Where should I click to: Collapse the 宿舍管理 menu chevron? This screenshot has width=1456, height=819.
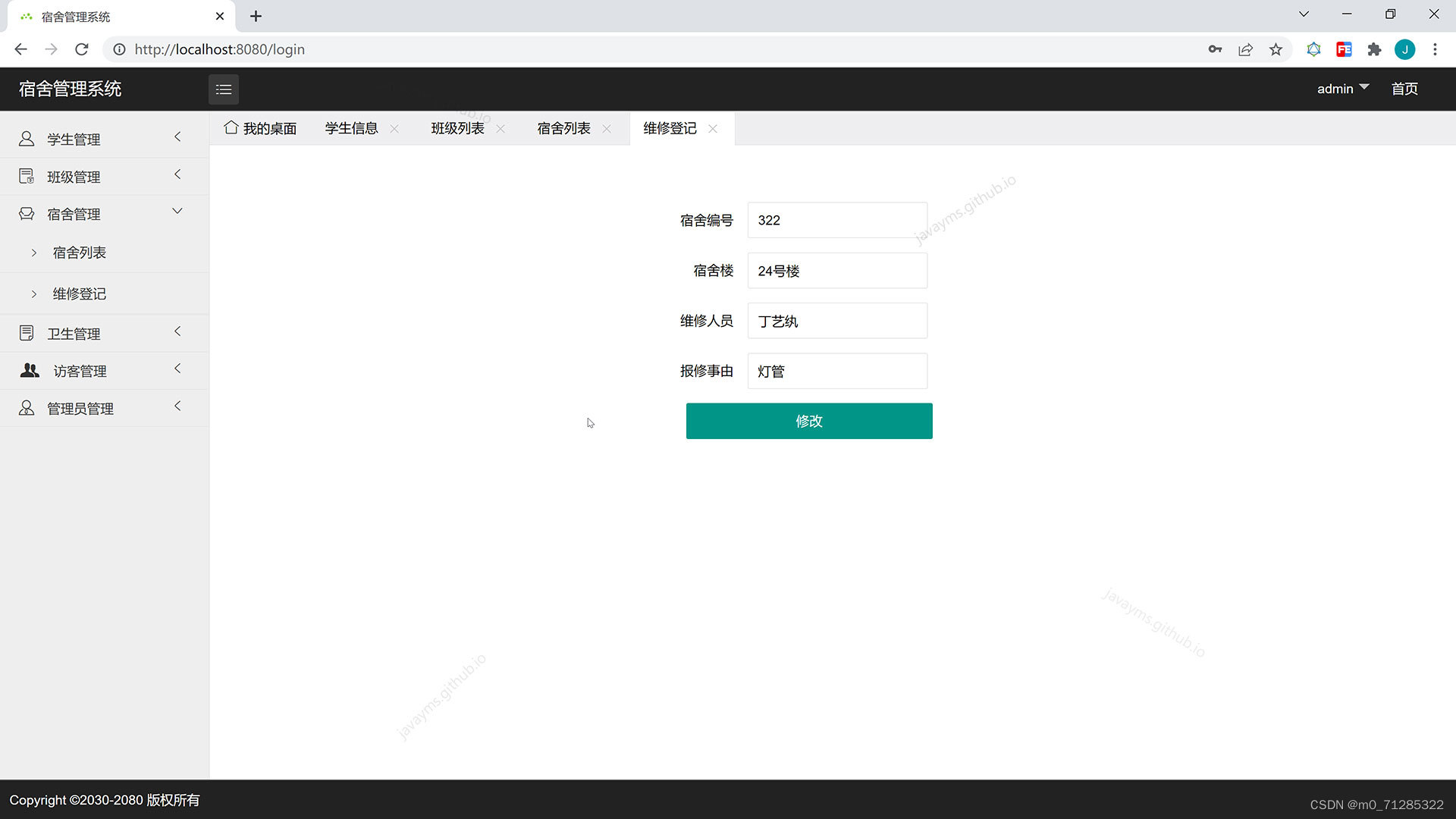point(177,212)
